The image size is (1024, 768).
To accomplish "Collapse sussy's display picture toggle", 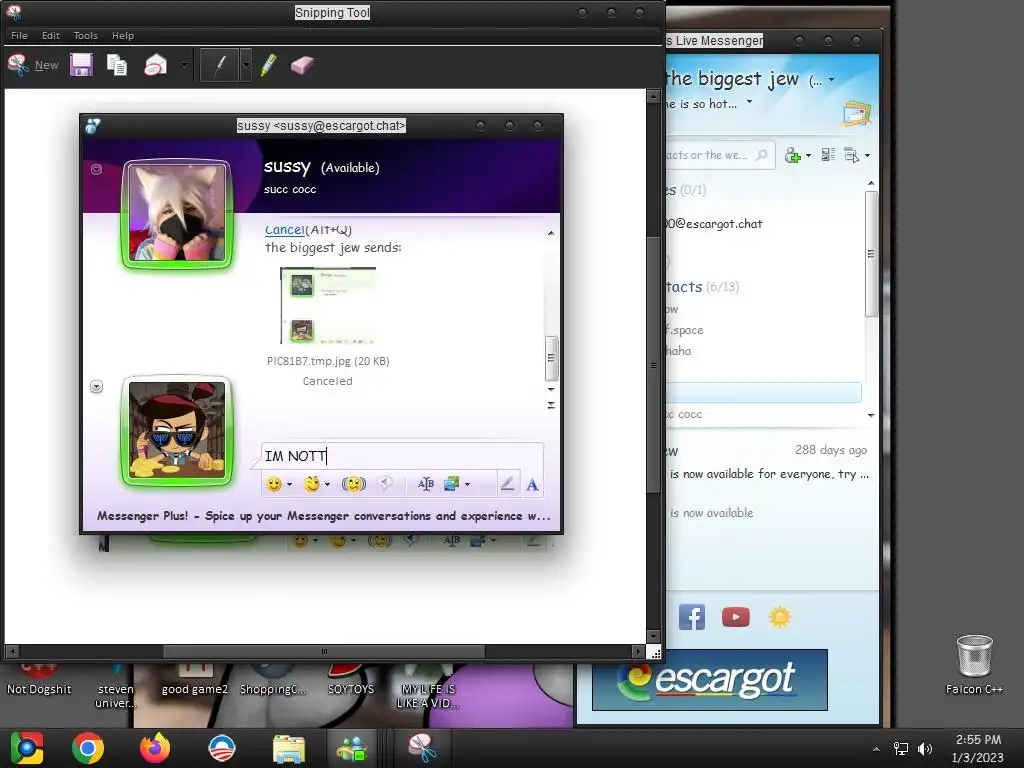I will [97, 170].
